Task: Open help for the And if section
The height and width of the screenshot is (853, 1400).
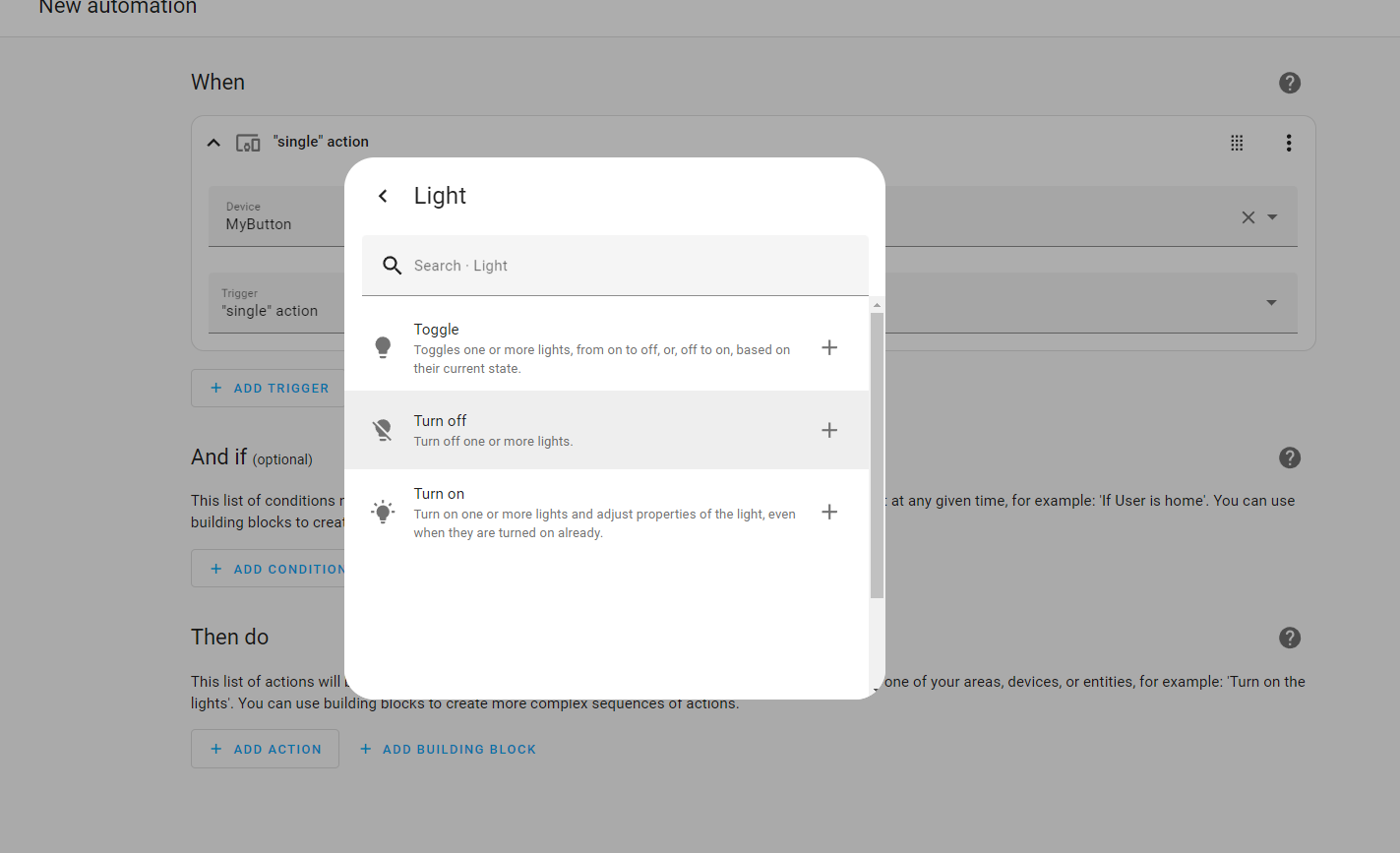Action: [1289, 457]
